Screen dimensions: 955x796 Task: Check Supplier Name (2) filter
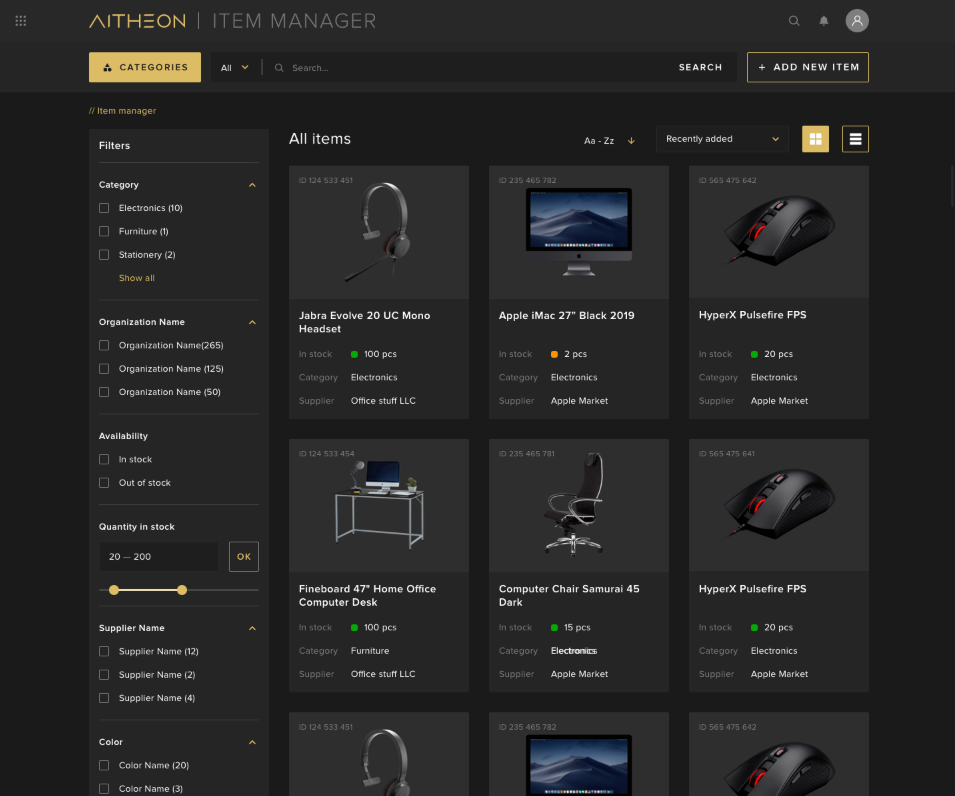point(104,675)
